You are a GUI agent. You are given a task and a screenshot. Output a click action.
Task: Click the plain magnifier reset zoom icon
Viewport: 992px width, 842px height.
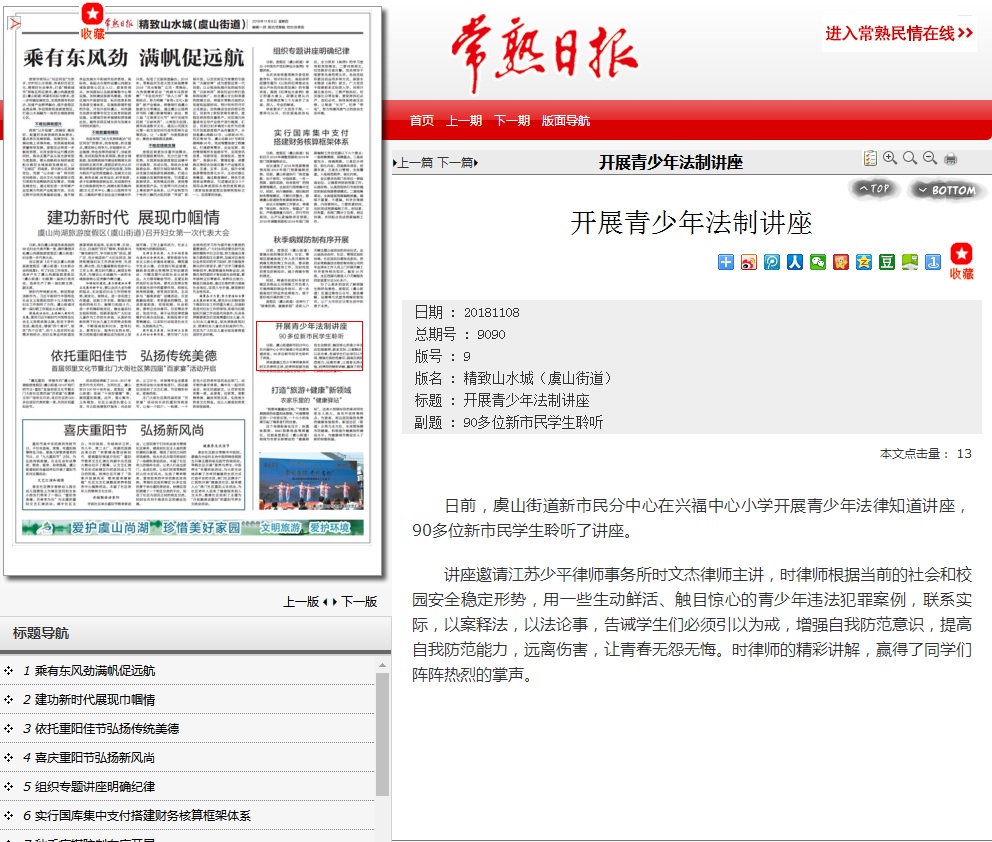tap(910, 158)
